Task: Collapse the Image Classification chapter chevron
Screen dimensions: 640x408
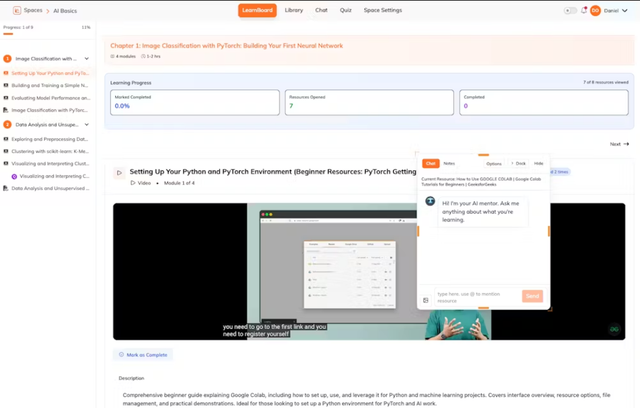Action: point(87,59)
